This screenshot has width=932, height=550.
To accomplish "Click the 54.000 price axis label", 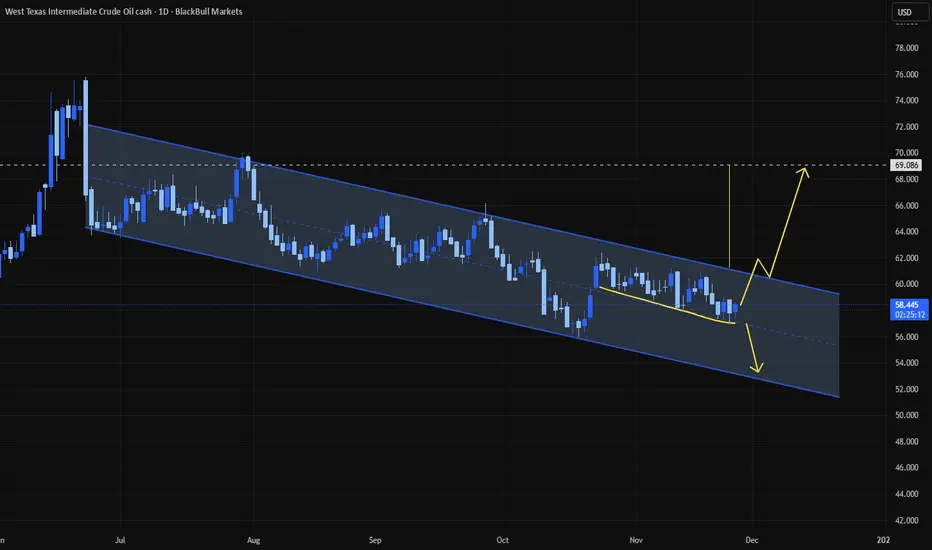I will (x=906, y=363).
